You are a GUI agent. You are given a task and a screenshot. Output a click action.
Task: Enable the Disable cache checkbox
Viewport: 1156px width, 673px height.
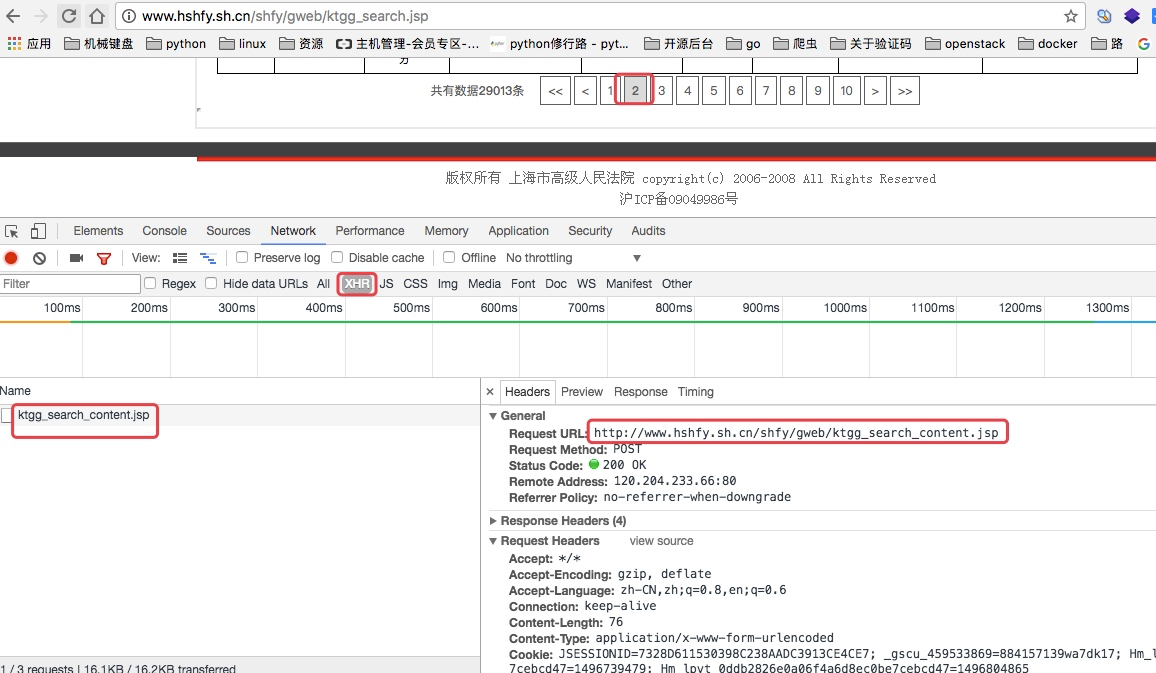pos(337,257)
